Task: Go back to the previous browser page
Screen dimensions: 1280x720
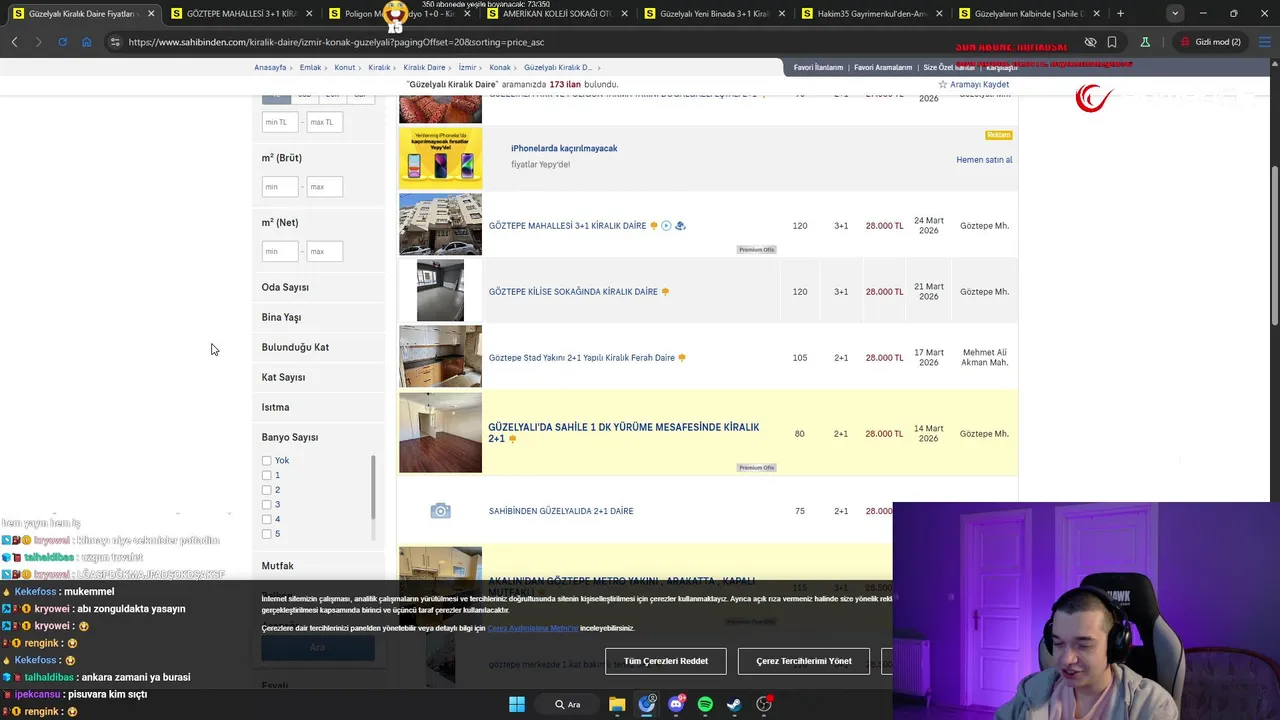Action: pos(15,42)
